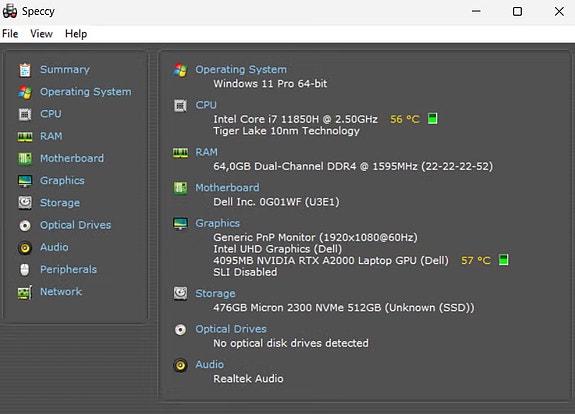Open the Storage heading link in summary pane

[215, 293]
